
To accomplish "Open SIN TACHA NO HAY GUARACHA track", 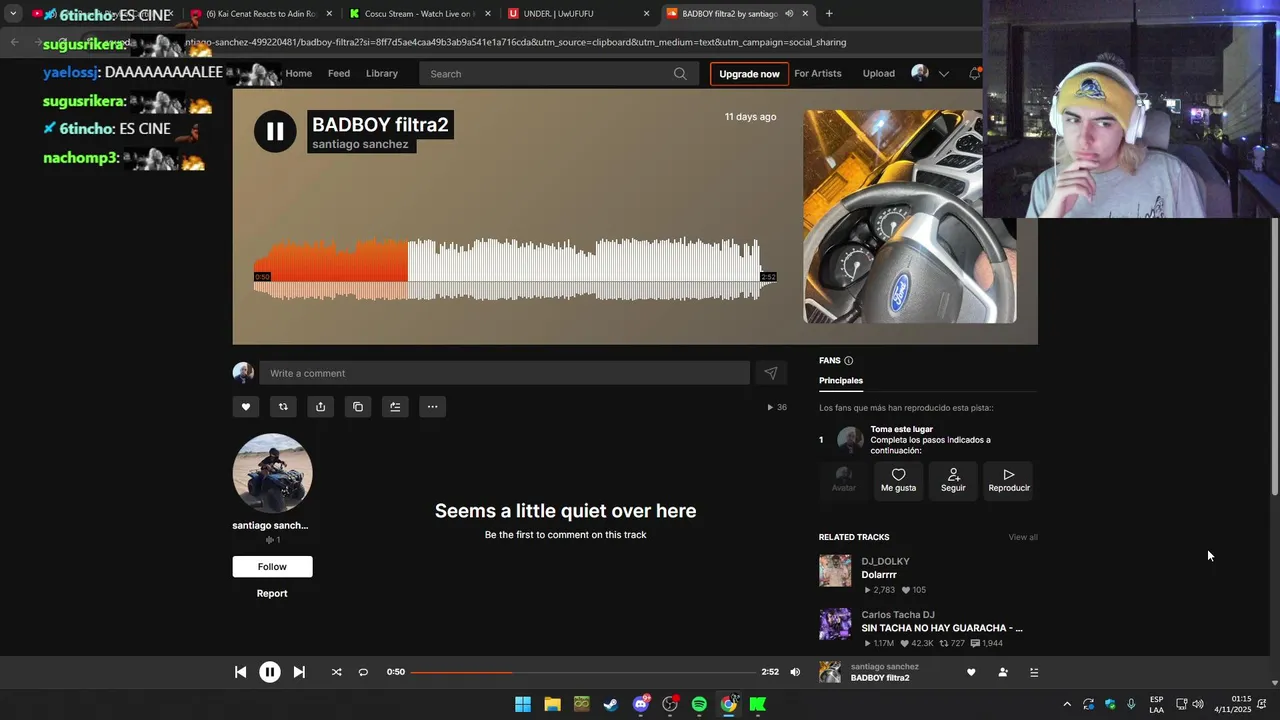I will [x=942, y=628].
